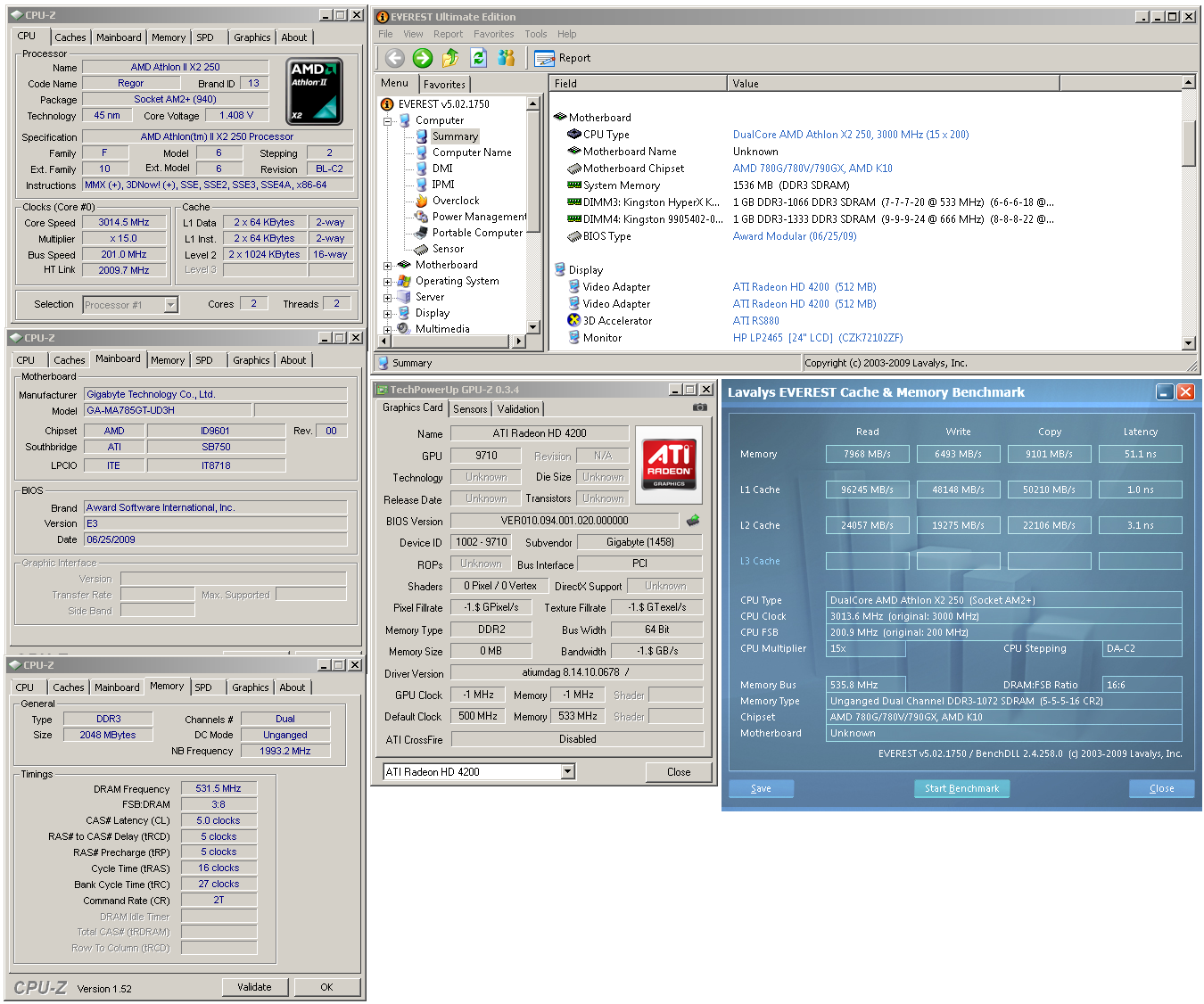Click the green Forward arrow in EVEREST
Image resolution: width=1204 pixels, height=1004 pixels.
[x=423, y=58]
